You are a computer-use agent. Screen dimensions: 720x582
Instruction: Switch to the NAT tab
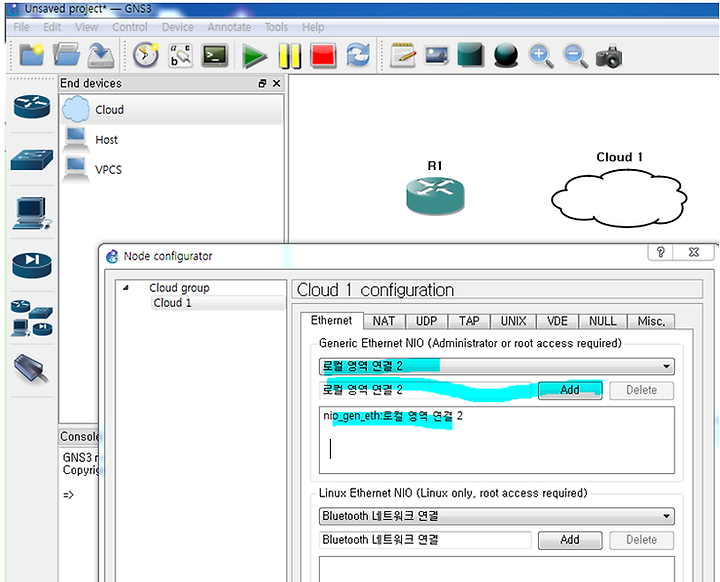pyautogui.click(x=383, y=321)
